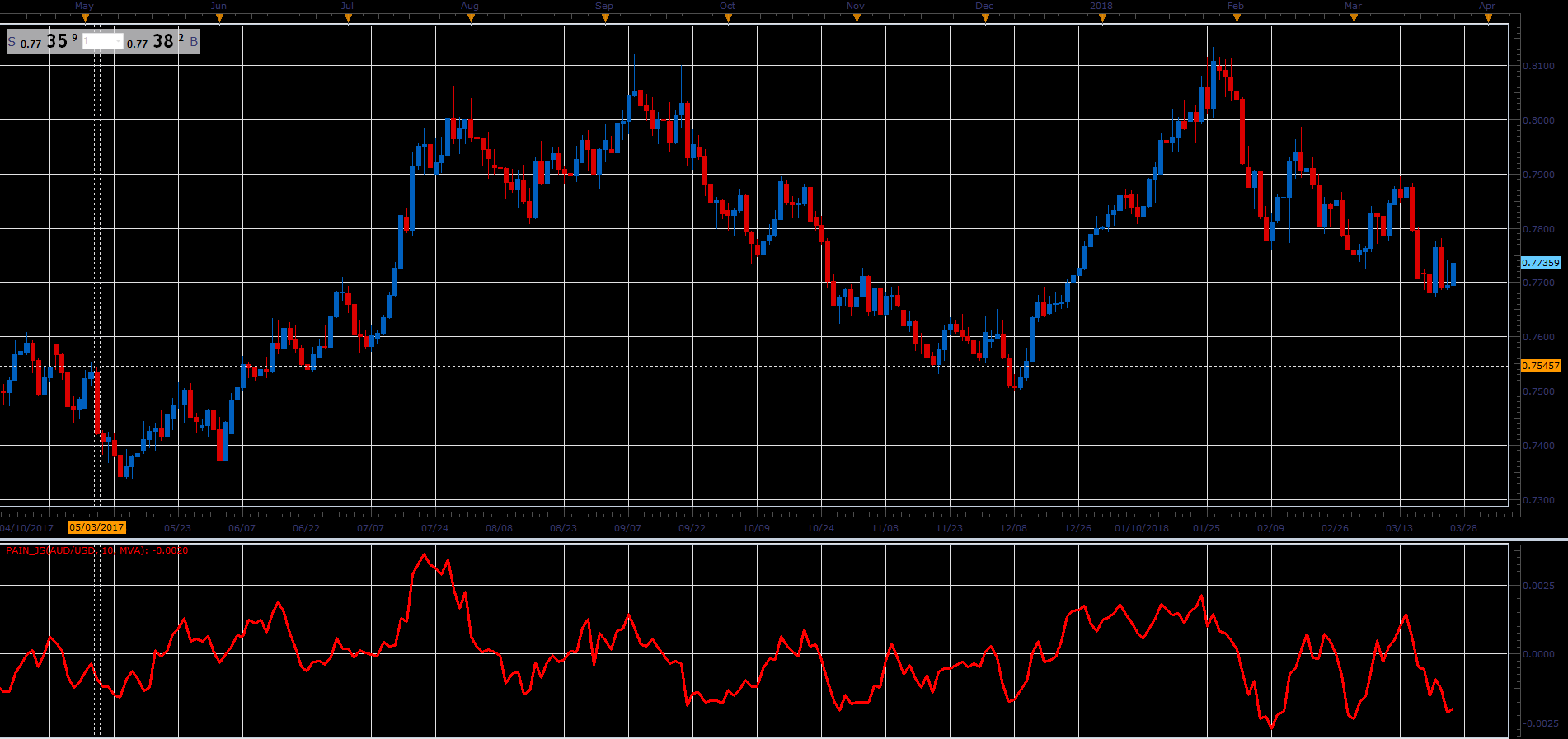Click the 08/23 date axis label

tap(563, 528)
